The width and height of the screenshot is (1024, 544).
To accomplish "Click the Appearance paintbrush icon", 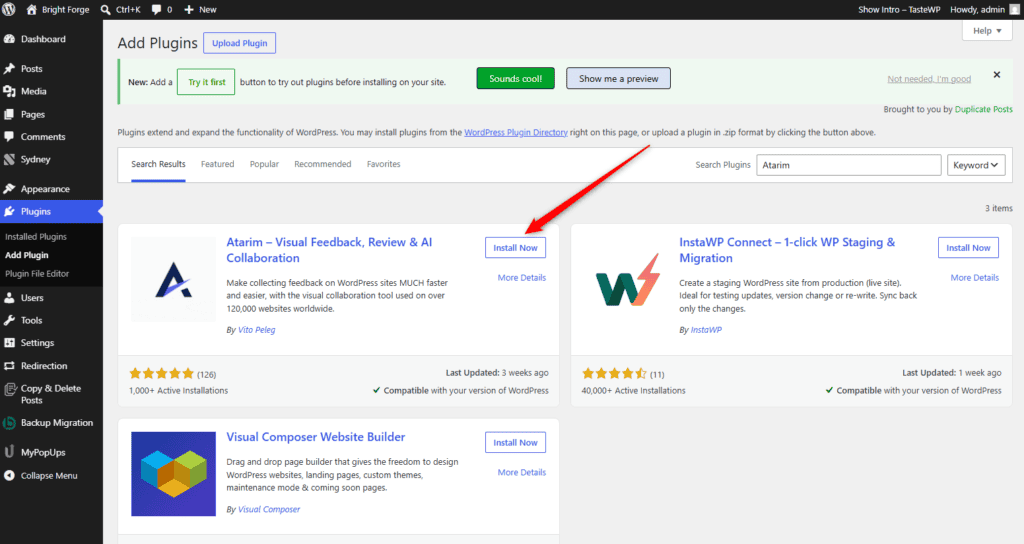I will [9, 189].
